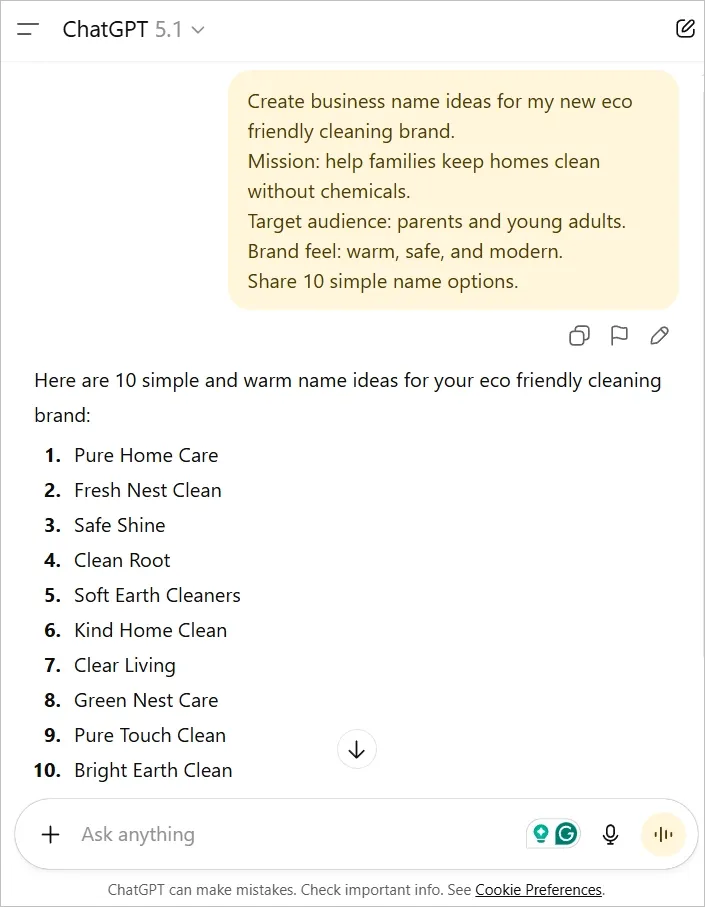Click the "Bright Earth Clean" list item
This screenshot has height=907, width=705.
[153, 770]
